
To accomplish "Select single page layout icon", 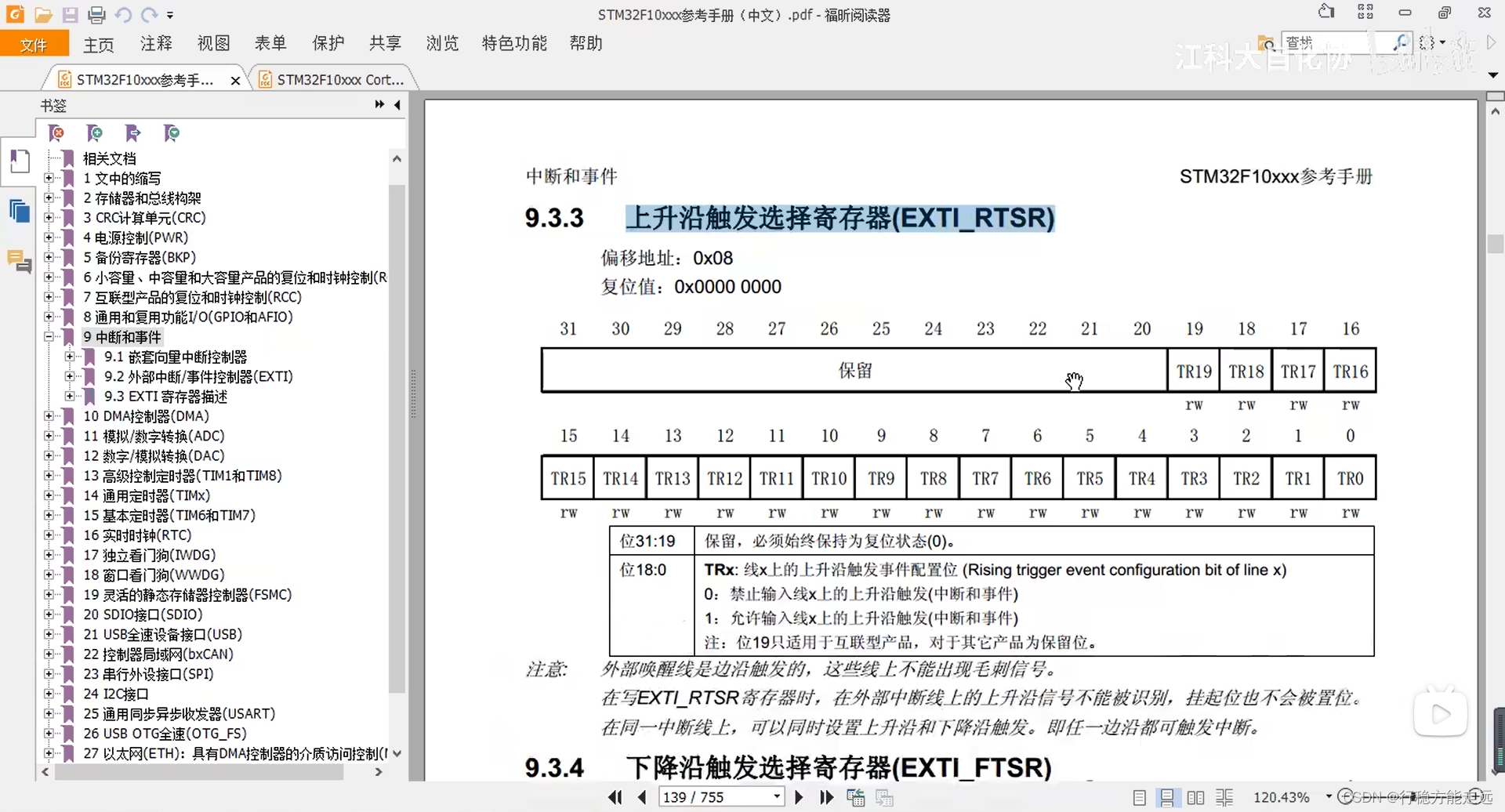I will pyautogui.click(x=1140, y=798).
